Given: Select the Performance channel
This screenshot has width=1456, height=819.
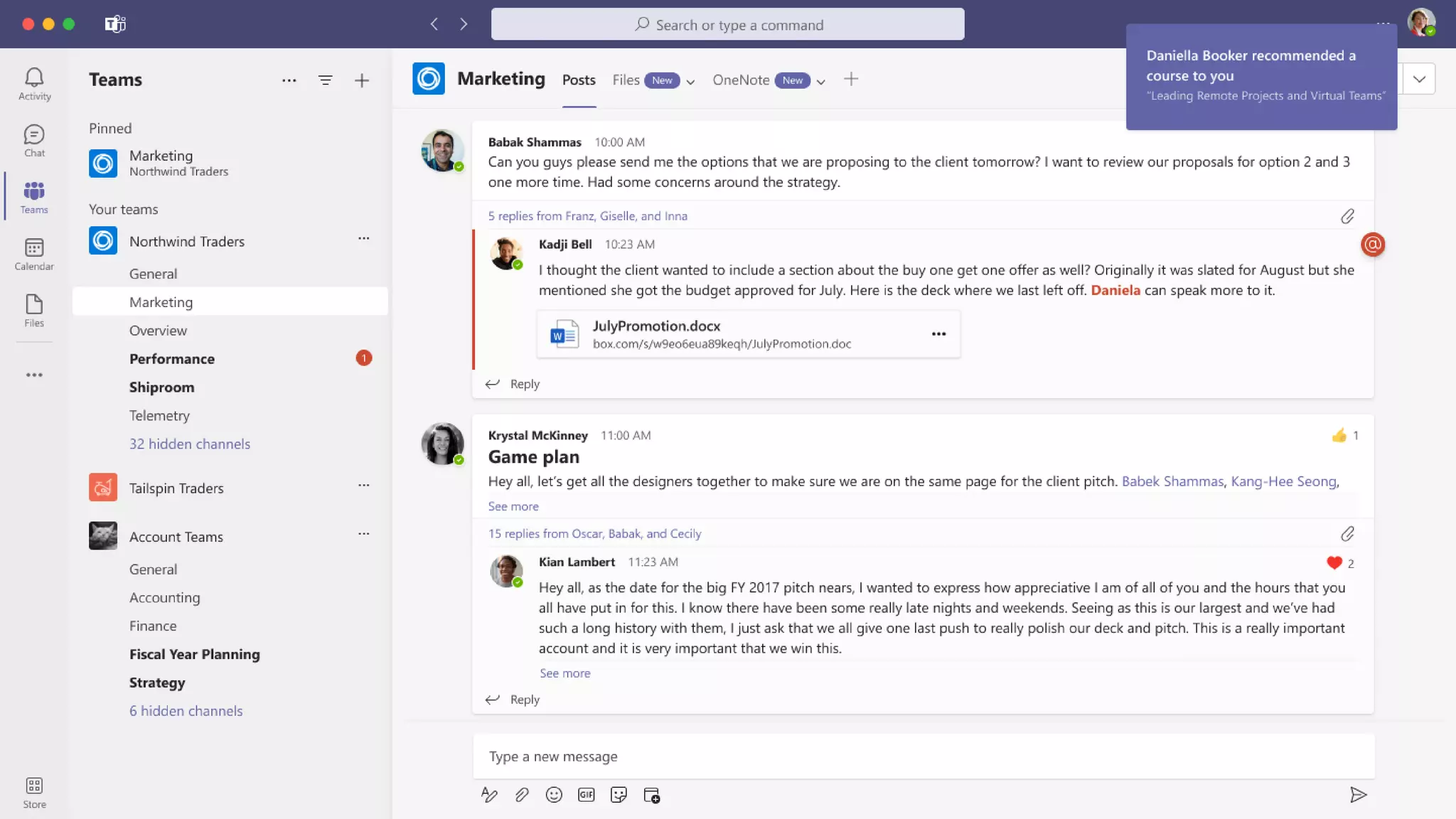Looking at the screenshot, I should [x=172, y=359].
